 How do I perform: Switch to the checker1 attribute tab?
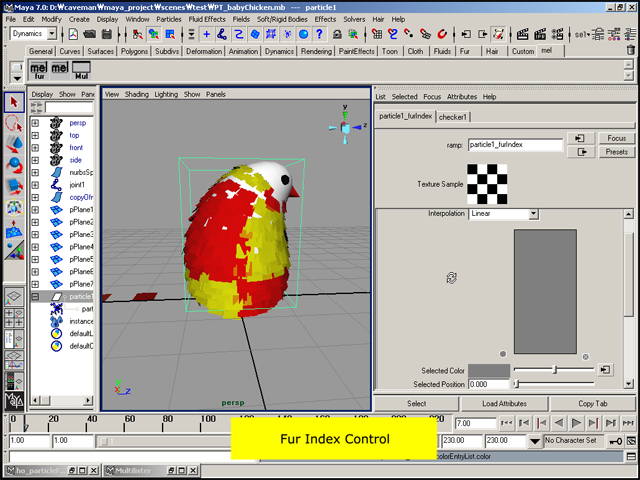(x=453, y=117)
